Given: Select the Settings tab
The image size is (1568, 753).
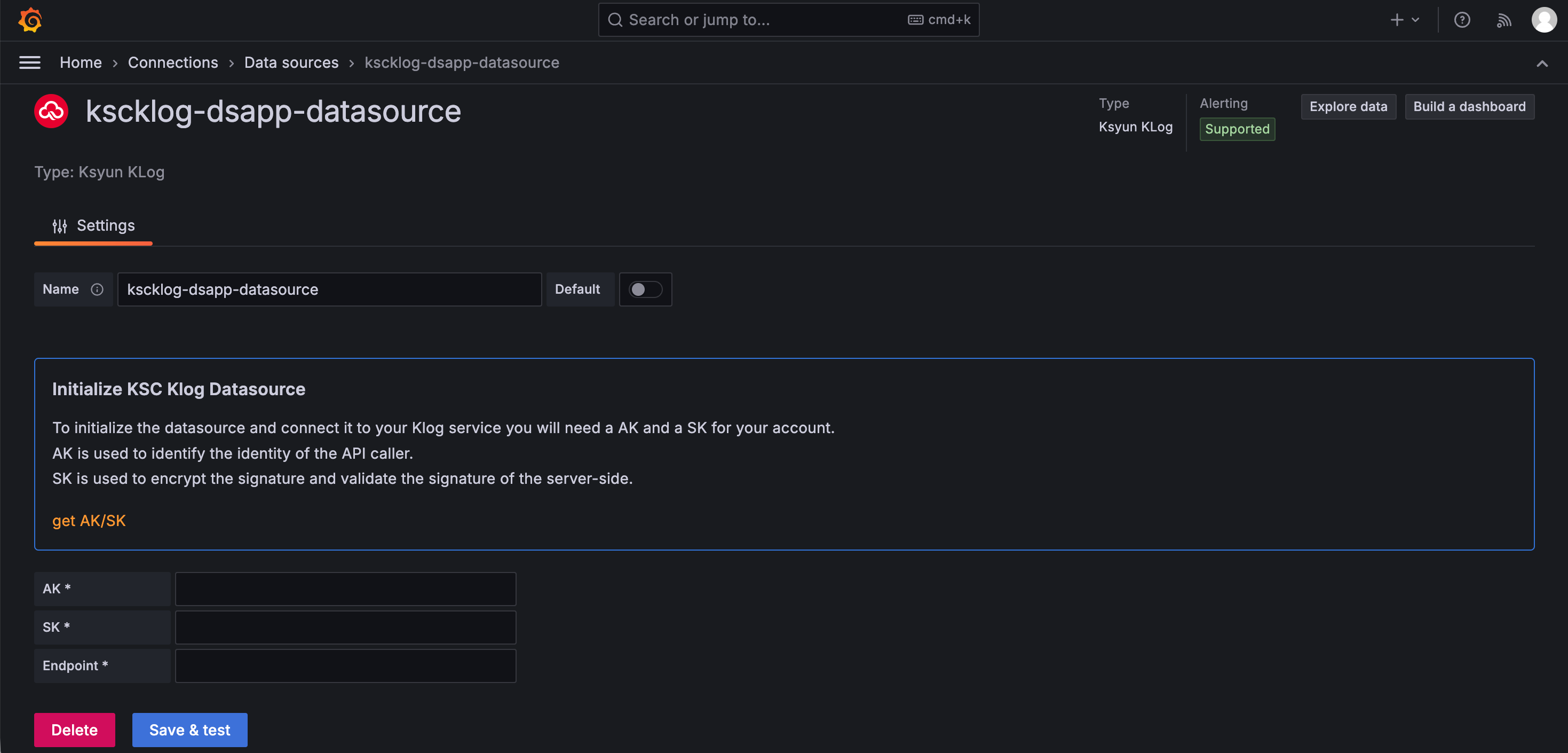Looking at the screenshot, I should tap(93, 226).
